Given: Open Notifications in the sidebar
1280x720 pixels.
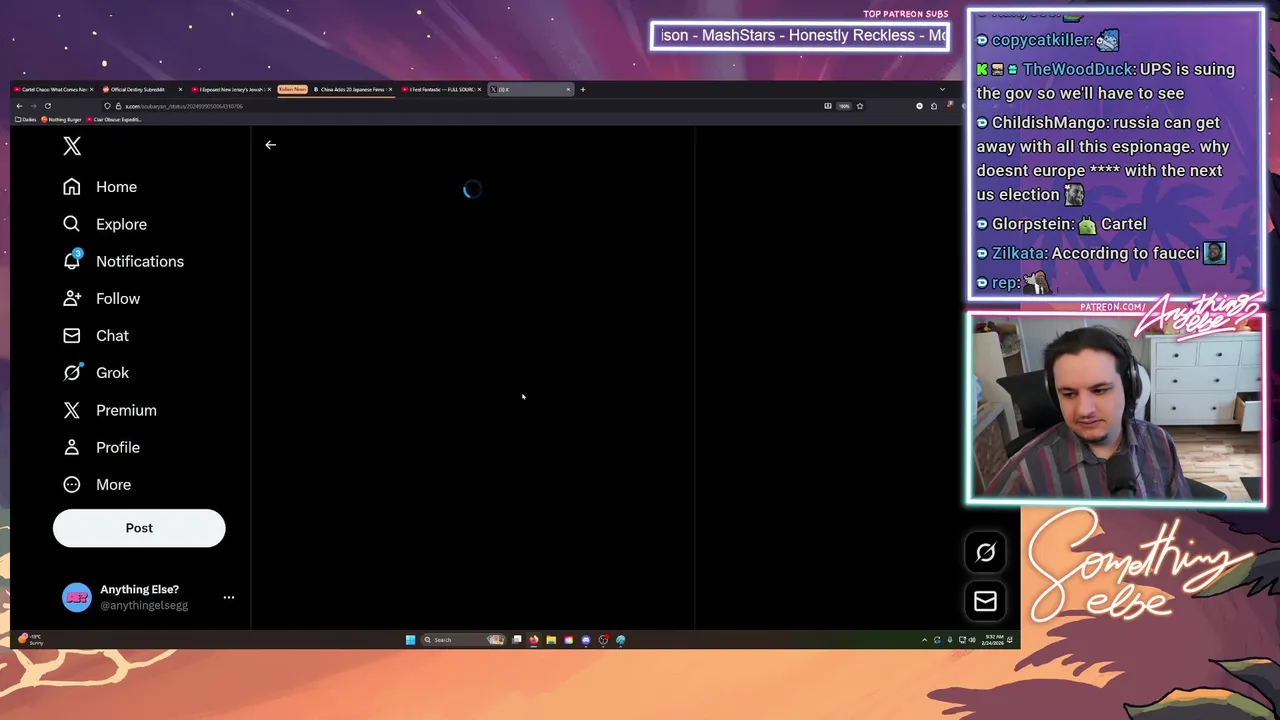Looking at the screenshot, I should pos(123,261).
